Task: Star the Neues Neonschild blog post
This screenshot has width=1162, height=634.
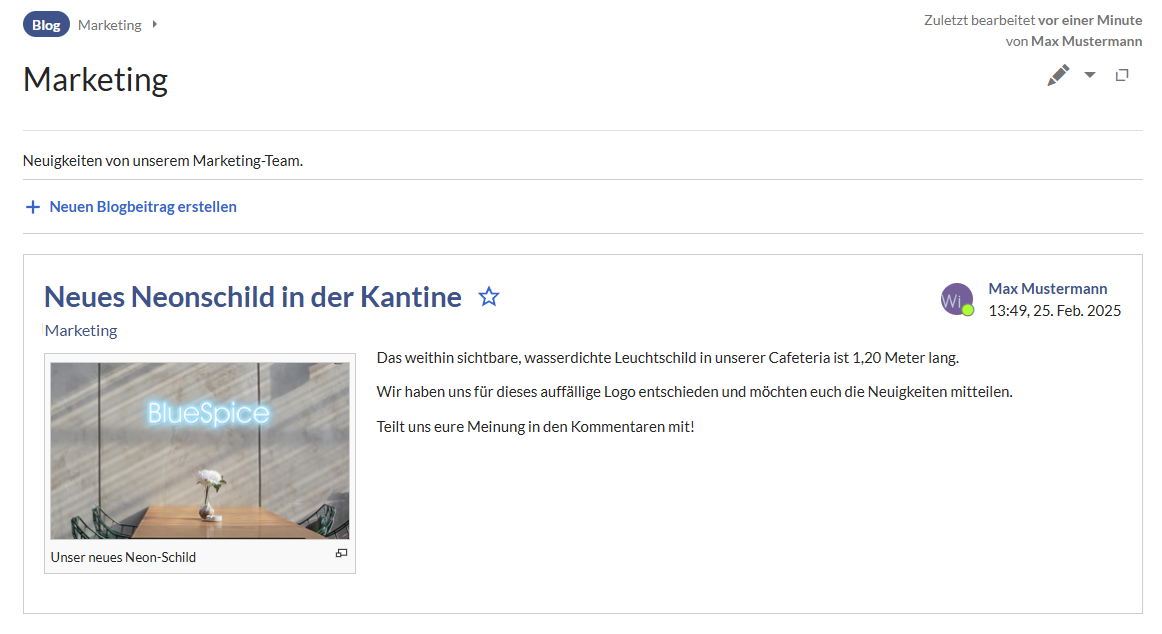Action: (489, 297)
